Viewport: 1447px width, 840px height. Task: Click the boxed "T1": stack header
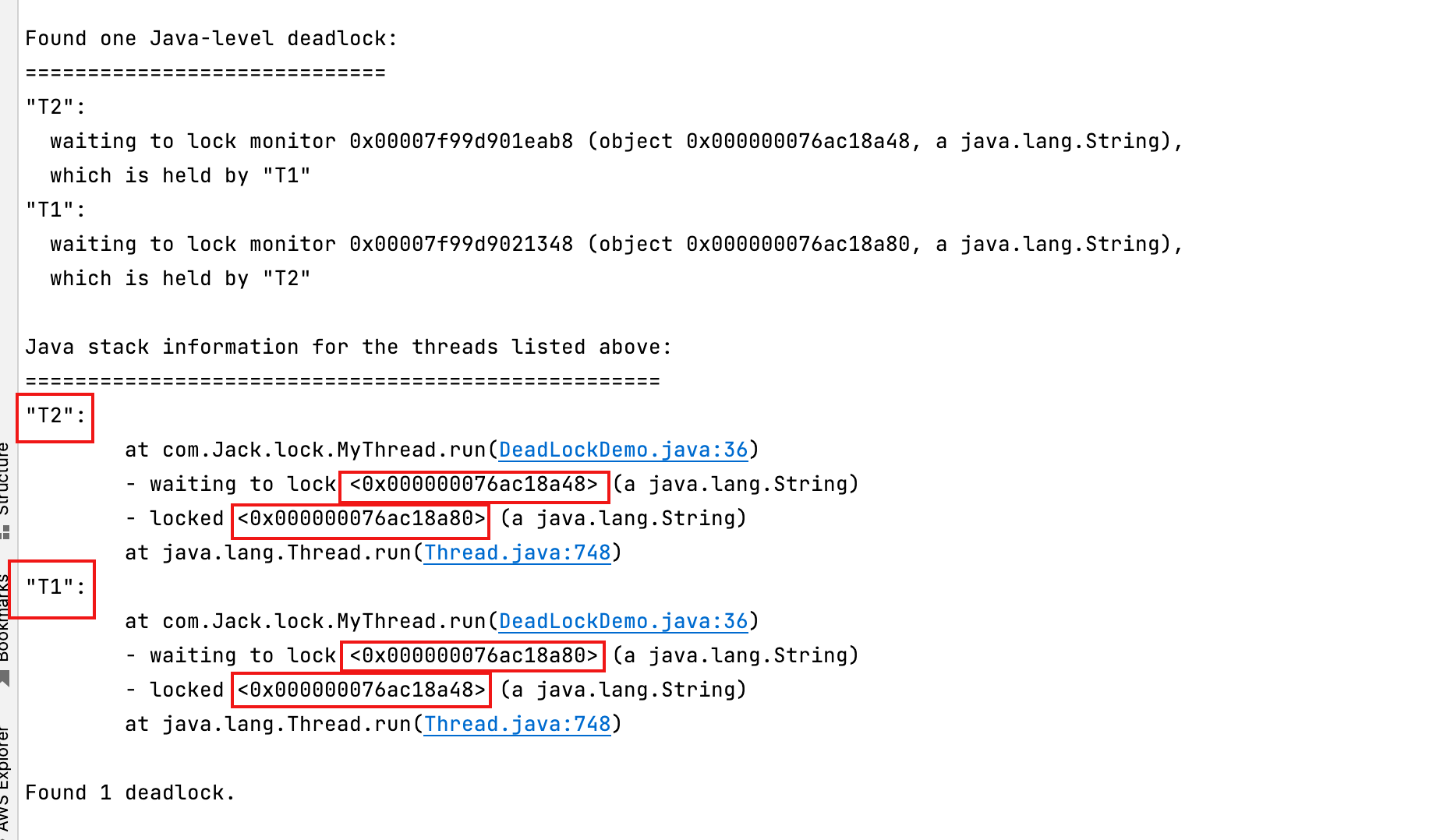[x=55, y=588]
